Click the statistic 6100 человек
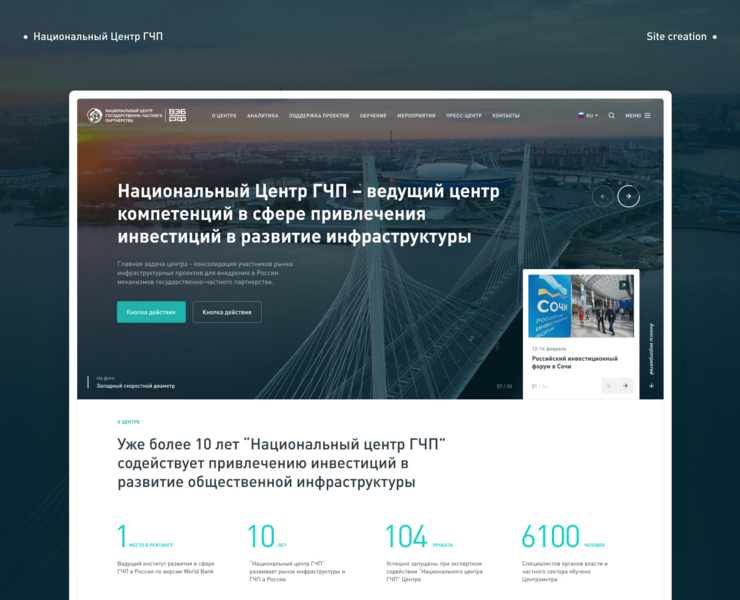Viewport: 740px width, 600px height. coord(563,537)
